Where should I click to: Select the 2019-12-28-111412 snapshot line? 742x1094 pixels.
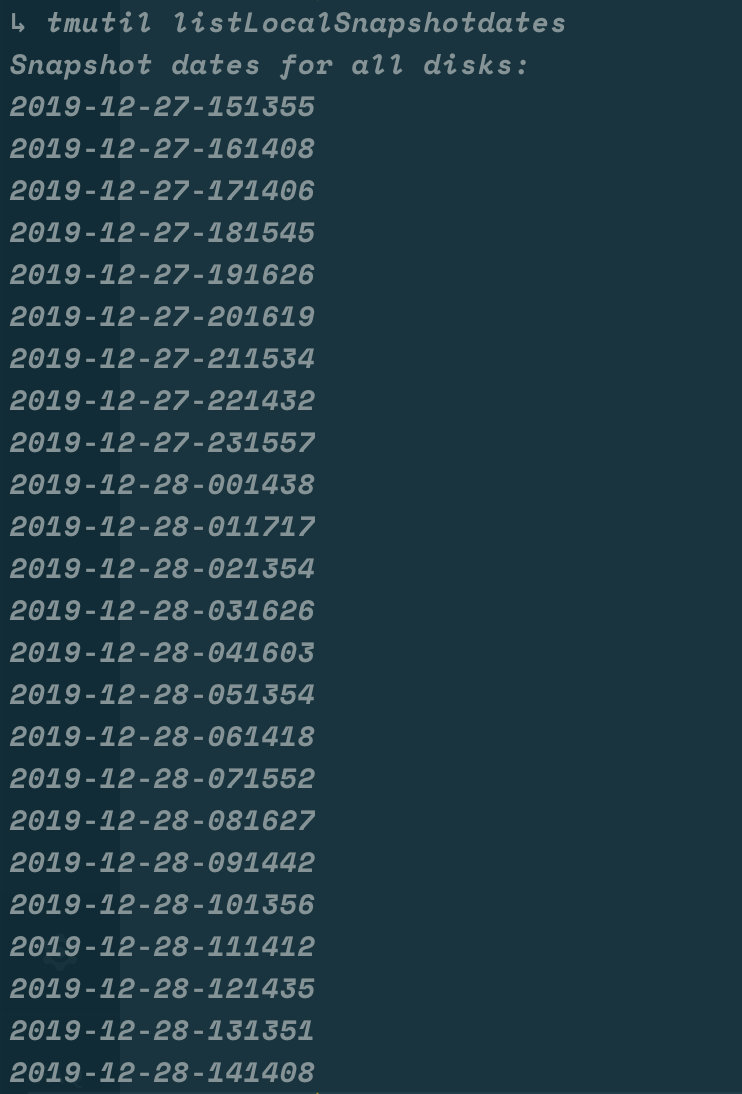[163, 946]
